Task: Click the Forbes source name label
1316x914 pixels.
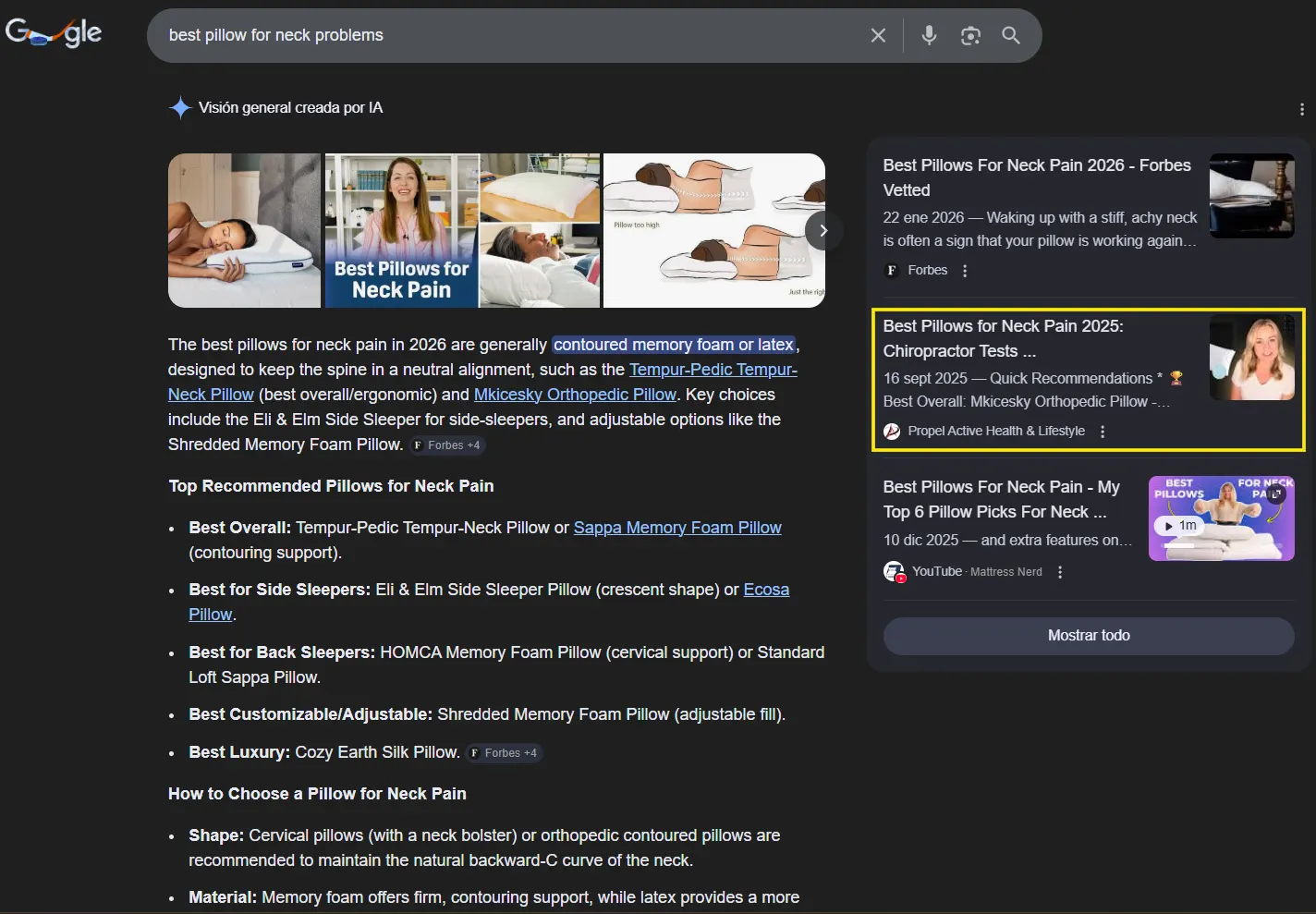Action: click(928, 270)
